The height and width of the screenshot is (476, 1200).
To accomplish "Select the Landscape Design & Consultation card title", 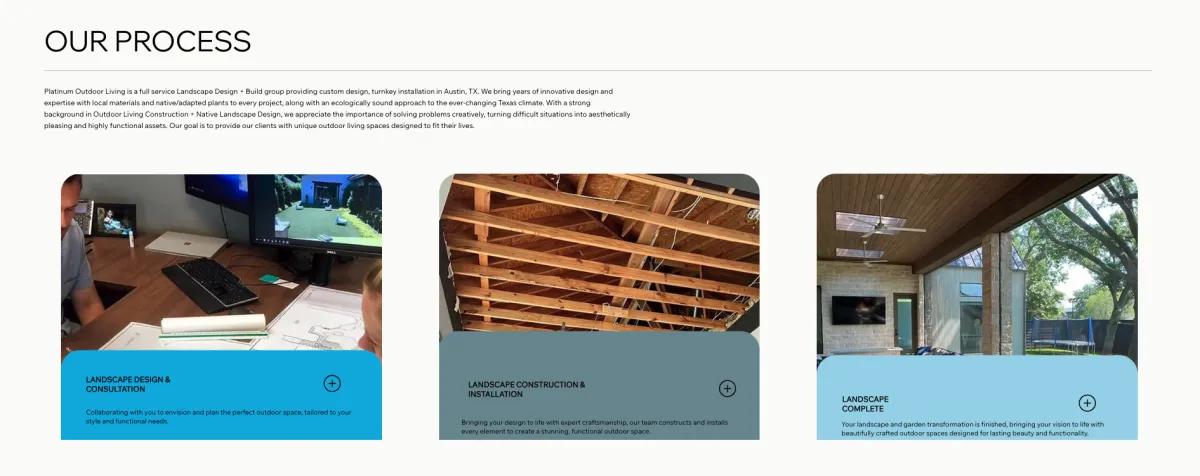I will (128, 384).
